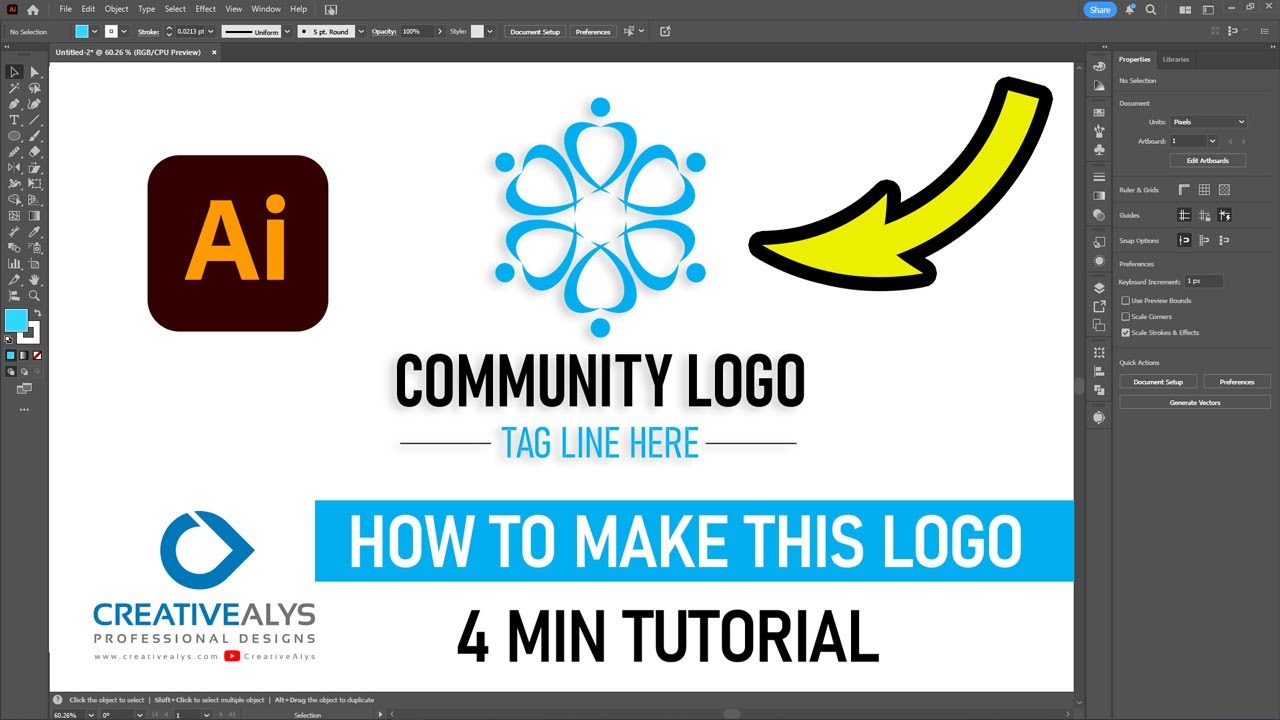1280x720 pixels.
Task: Select the Column Graph tool
Action: pos(14,263)
